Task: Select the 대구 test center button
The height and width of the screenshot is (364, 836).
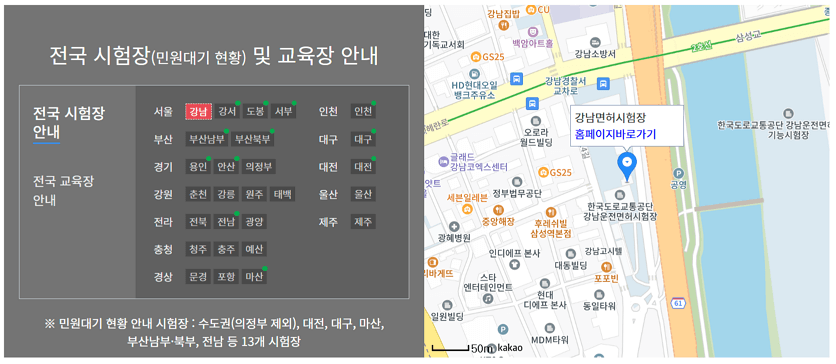Action: [363, 140]
